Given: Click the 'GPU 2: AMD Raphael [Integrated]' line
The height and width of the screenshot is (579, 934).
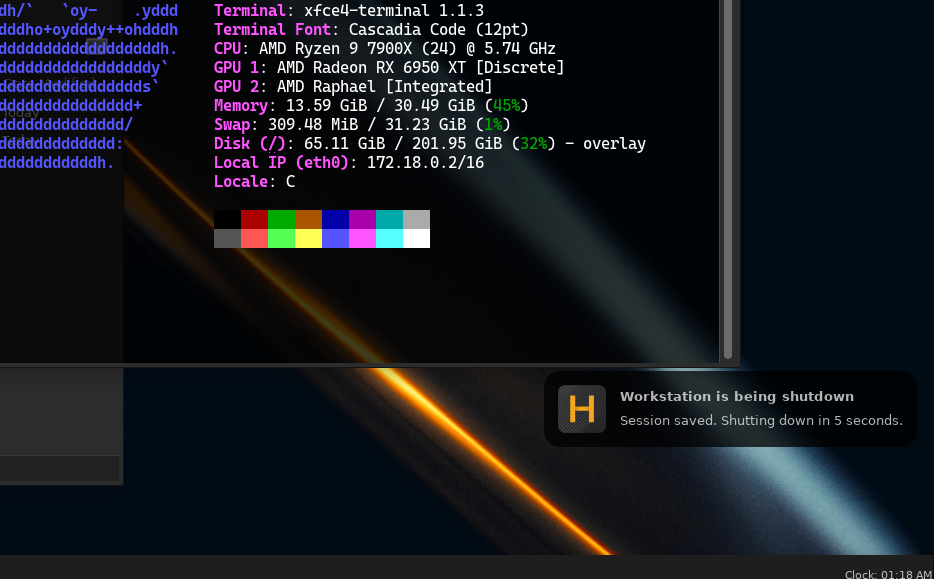Looking at the screenshot, I should [x=353, y=87].
